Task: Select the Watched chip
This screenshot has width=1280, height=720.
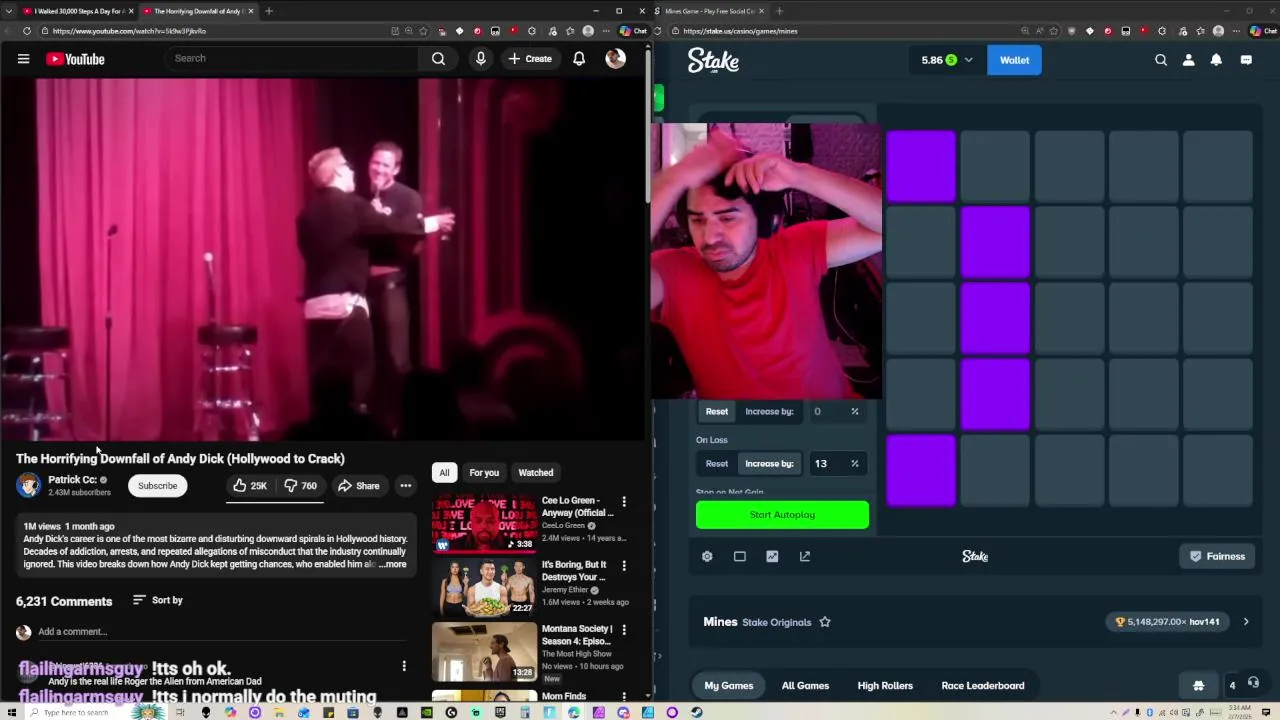Action: (x=535, y=473)
